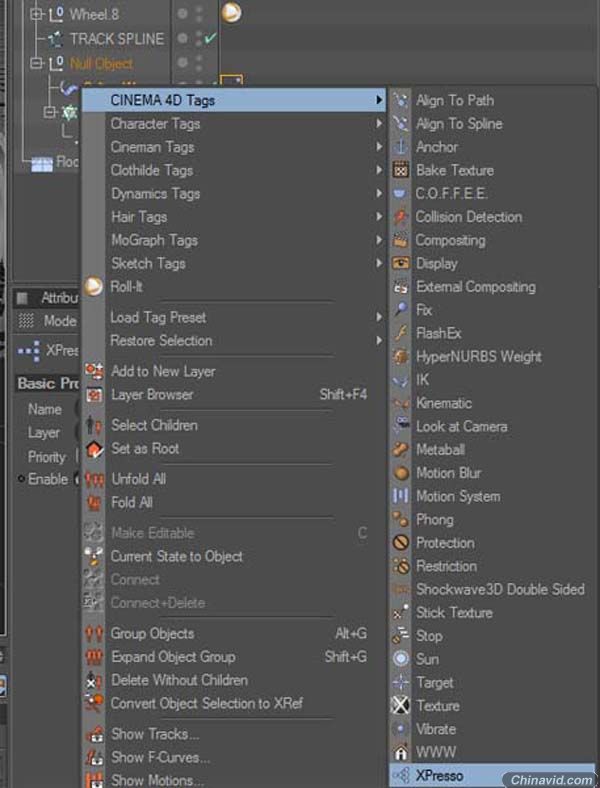Choose the Compositing tag icon

pos(401,240)
